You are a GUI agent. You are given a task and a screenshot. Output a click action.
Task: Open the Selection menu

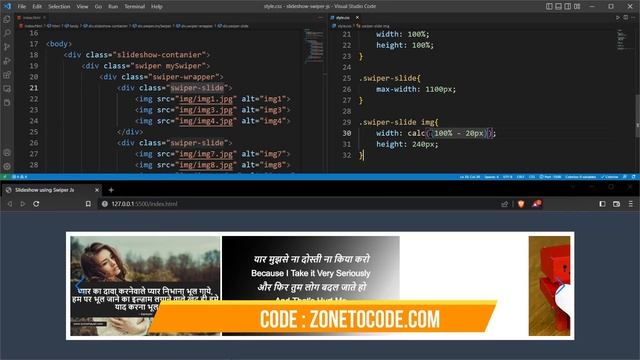59,7
